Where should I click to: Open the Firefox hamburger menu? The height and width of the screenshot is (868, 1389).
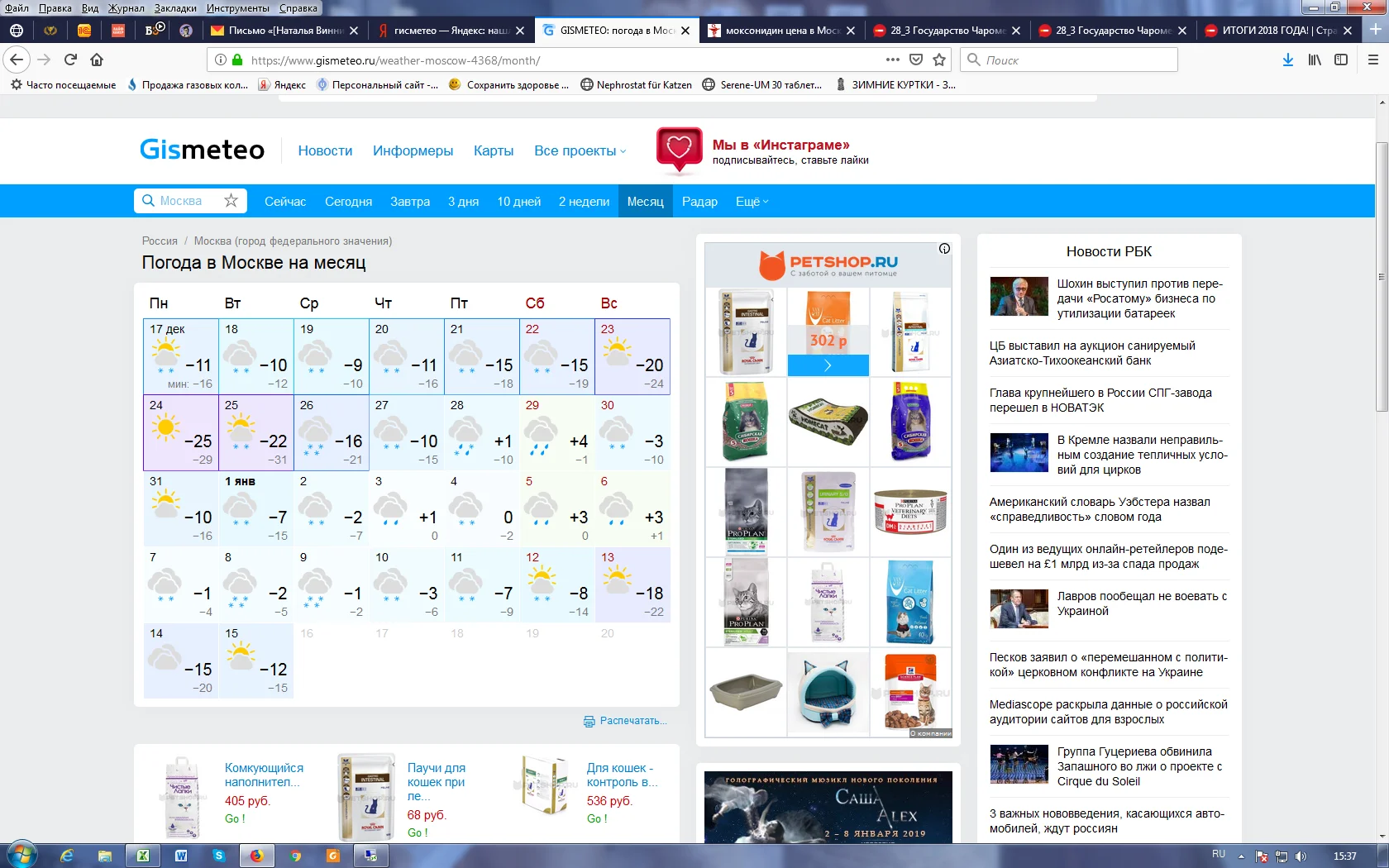click(1373, 60)
